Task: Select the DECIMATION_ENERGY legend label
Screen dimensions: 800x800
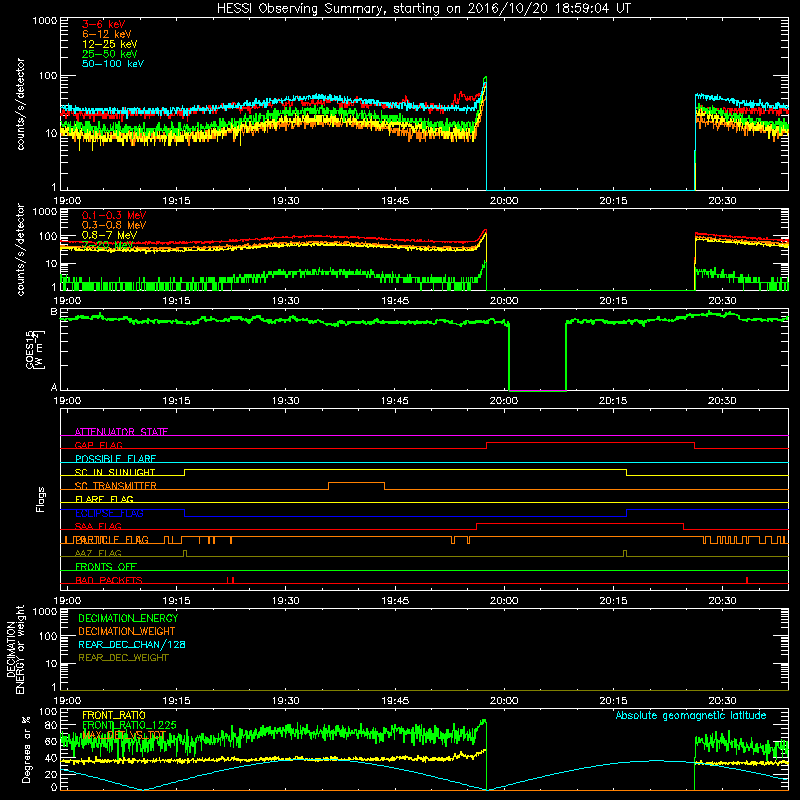Action: (128, 618)
